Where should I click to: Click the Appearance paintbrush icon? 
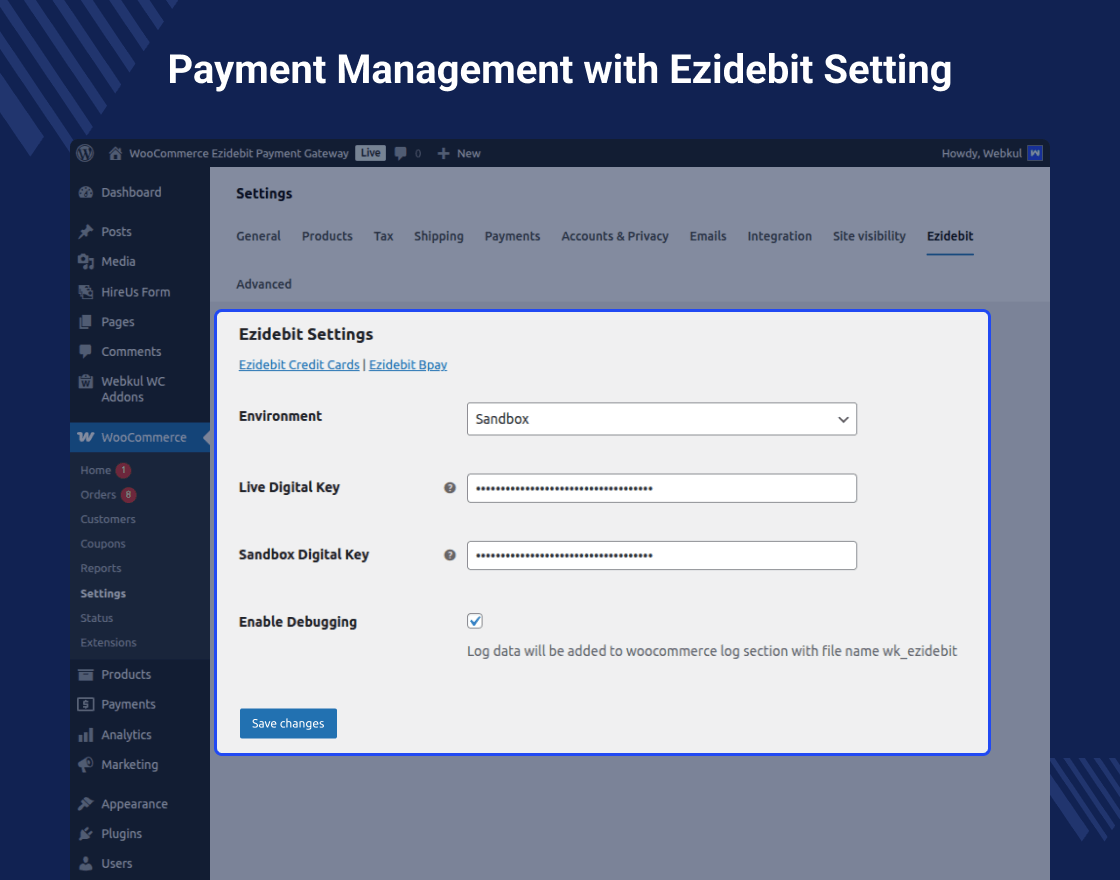(x=86, y=804)
